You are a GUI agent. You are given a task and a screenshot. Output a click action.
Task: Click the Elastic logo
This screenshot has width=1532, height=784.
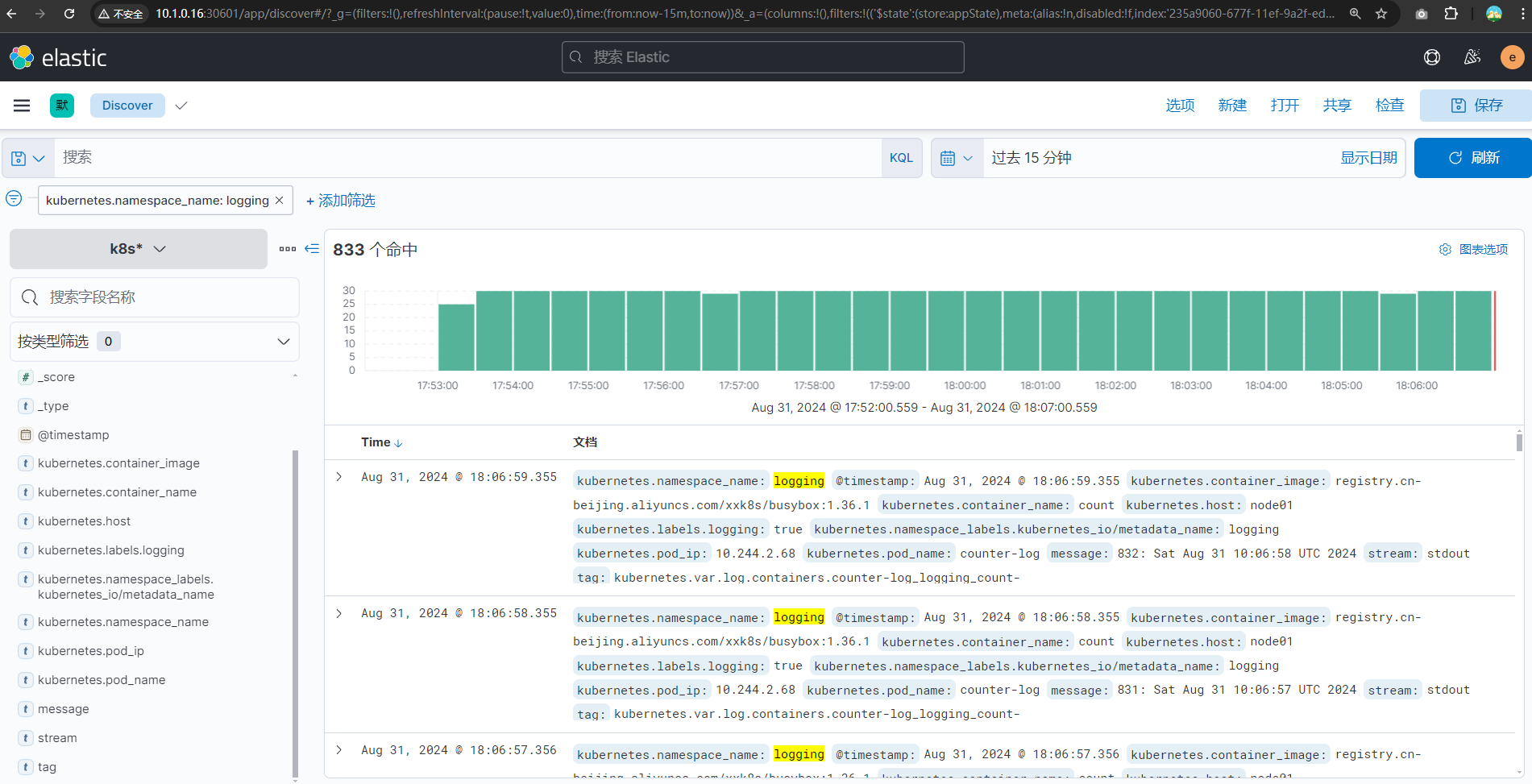click(58, 57)
